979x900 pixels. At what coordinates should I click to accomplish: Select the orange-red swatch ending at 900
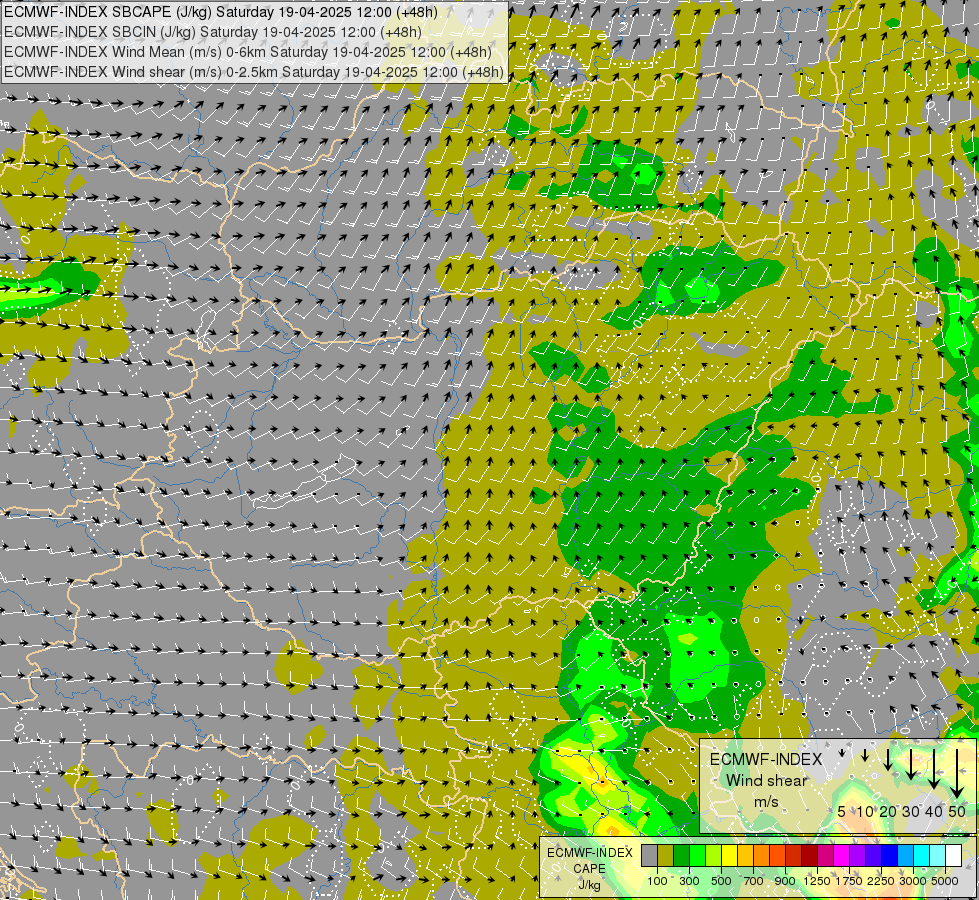click(778, 855)
